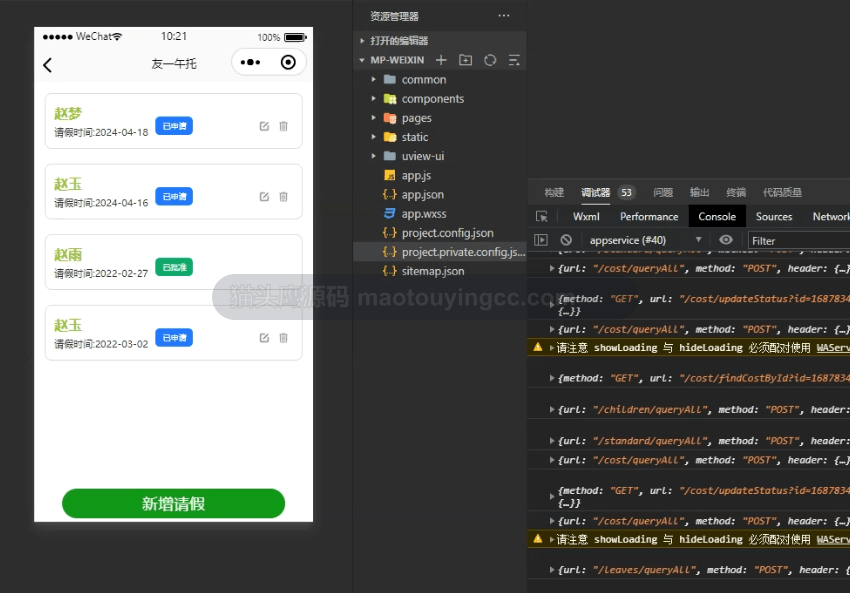Expand the /children/queryAll log entry

[x=552, y=410]
